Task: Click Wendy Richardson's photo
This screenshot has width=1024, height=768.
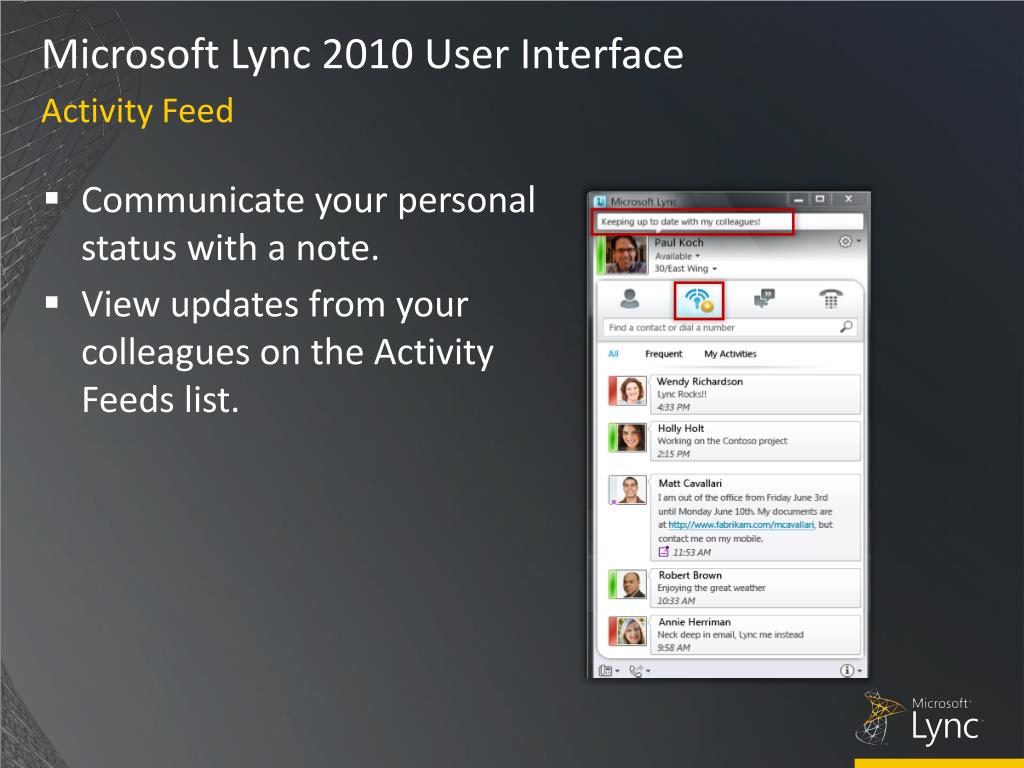Action: tap(631, 391)
